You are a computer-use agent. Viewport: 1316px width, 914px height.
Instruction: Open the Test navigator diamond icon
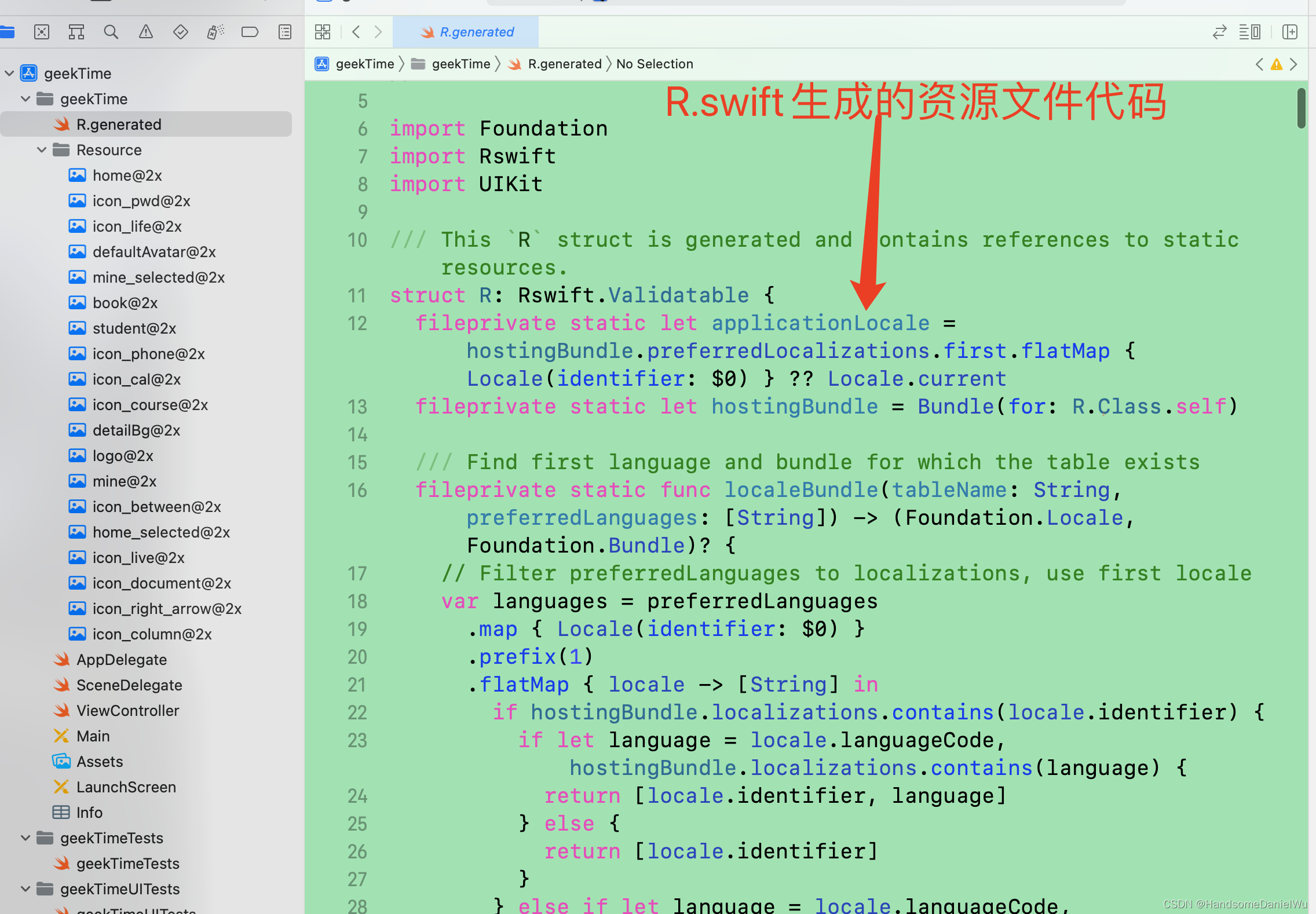pos(181,32)
